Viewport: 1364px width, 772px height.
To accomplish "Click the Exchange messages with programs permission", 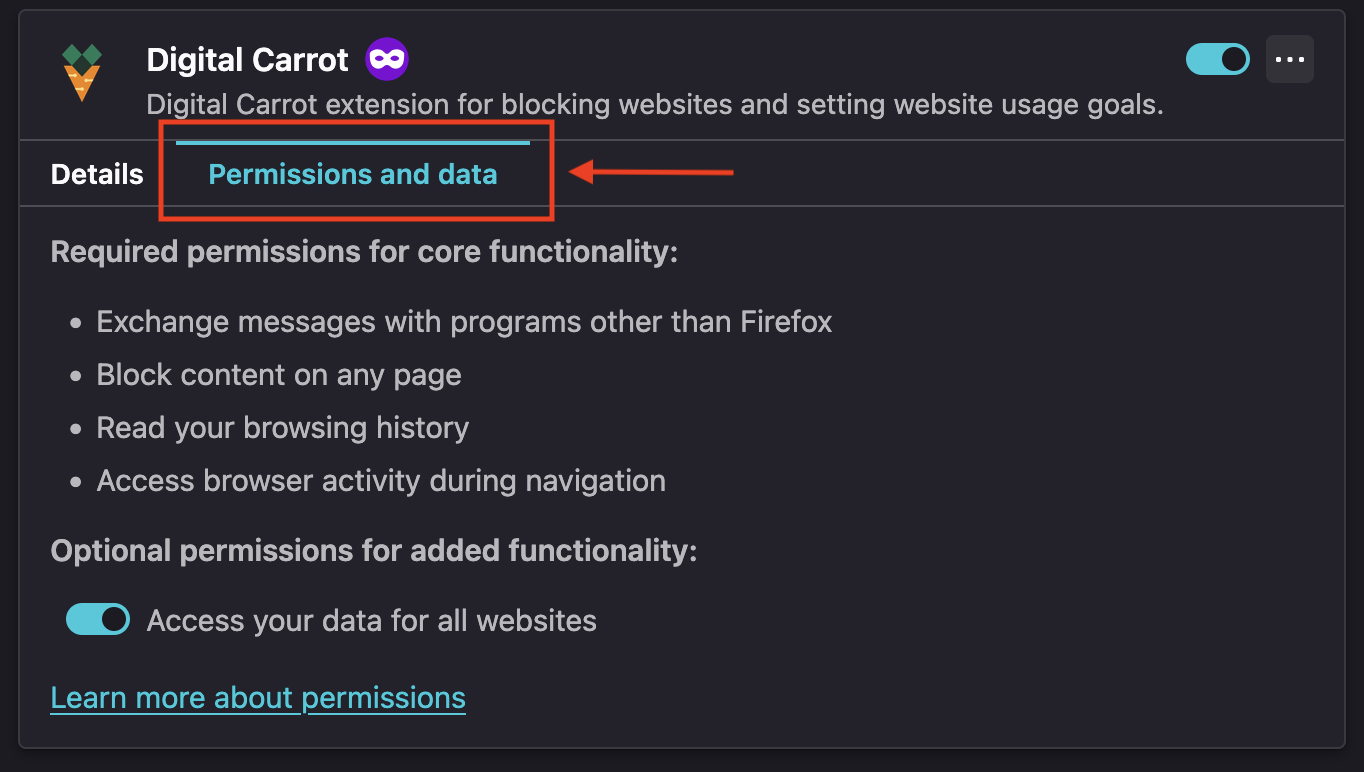I will (464, 322).
